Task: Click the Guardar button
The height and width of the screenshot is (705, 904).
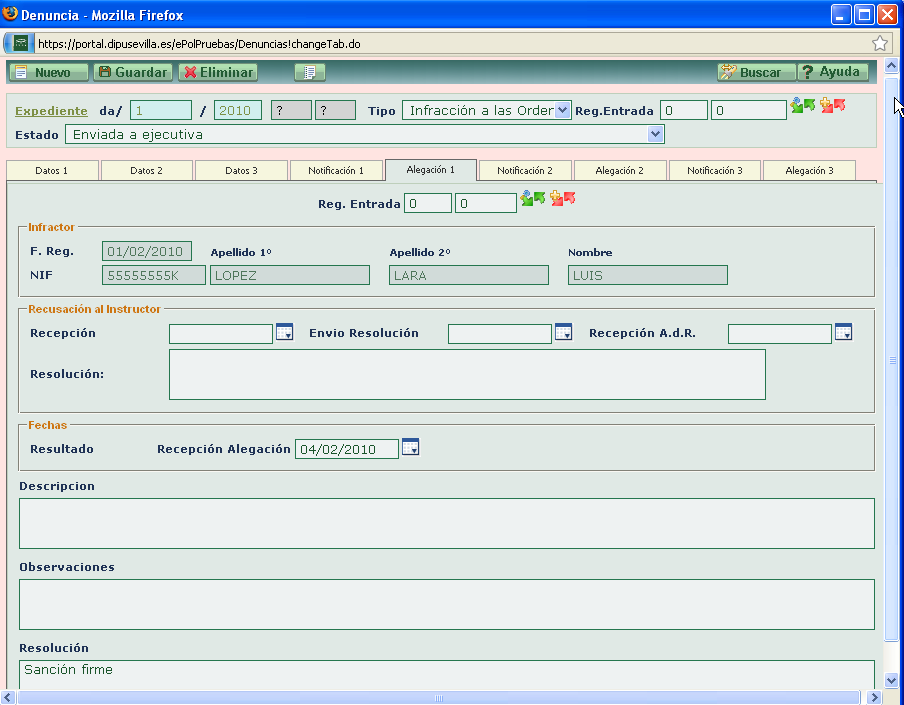Action: (133, 72)
